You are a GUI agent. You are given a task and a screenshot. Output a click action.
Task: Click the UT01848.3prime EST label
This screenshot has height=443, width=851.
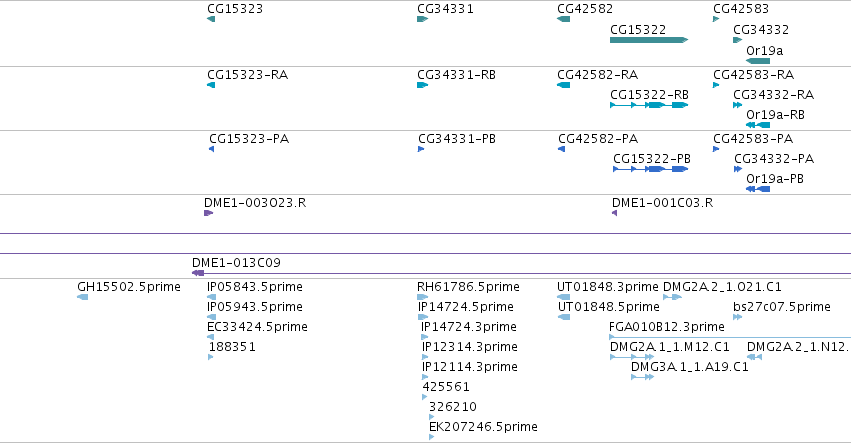pos(608,287)
